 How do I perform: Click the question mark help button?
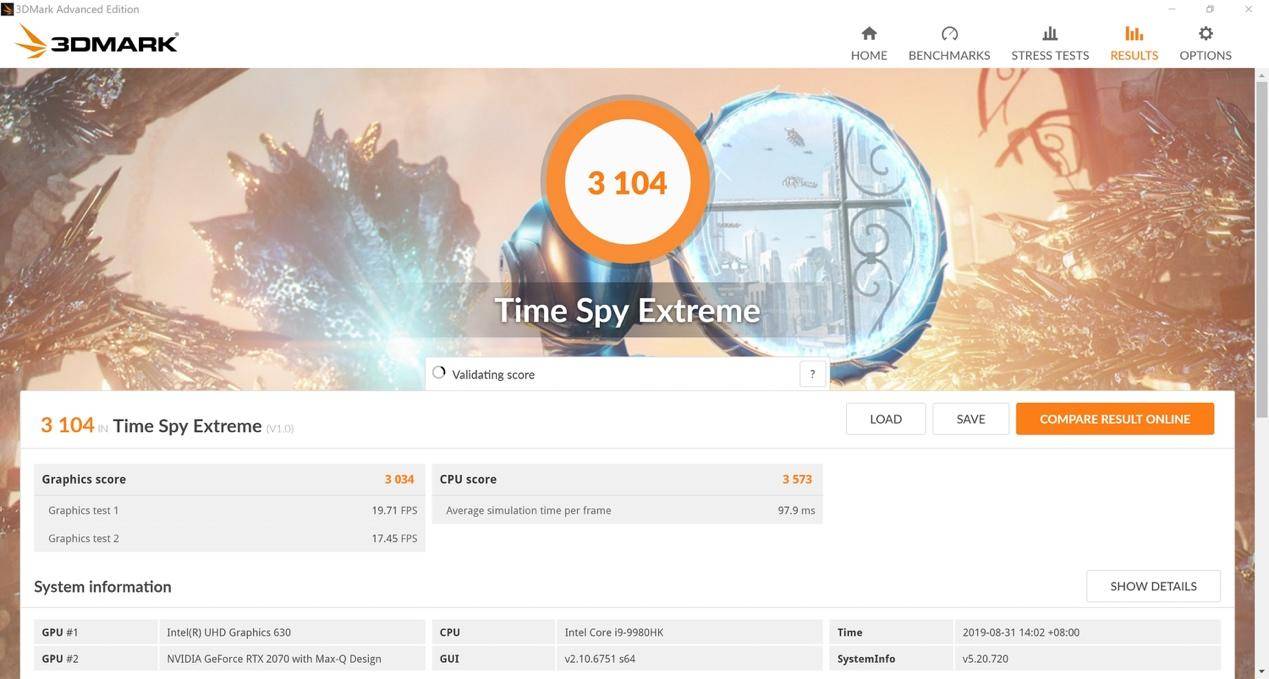[x=812, y=374]
